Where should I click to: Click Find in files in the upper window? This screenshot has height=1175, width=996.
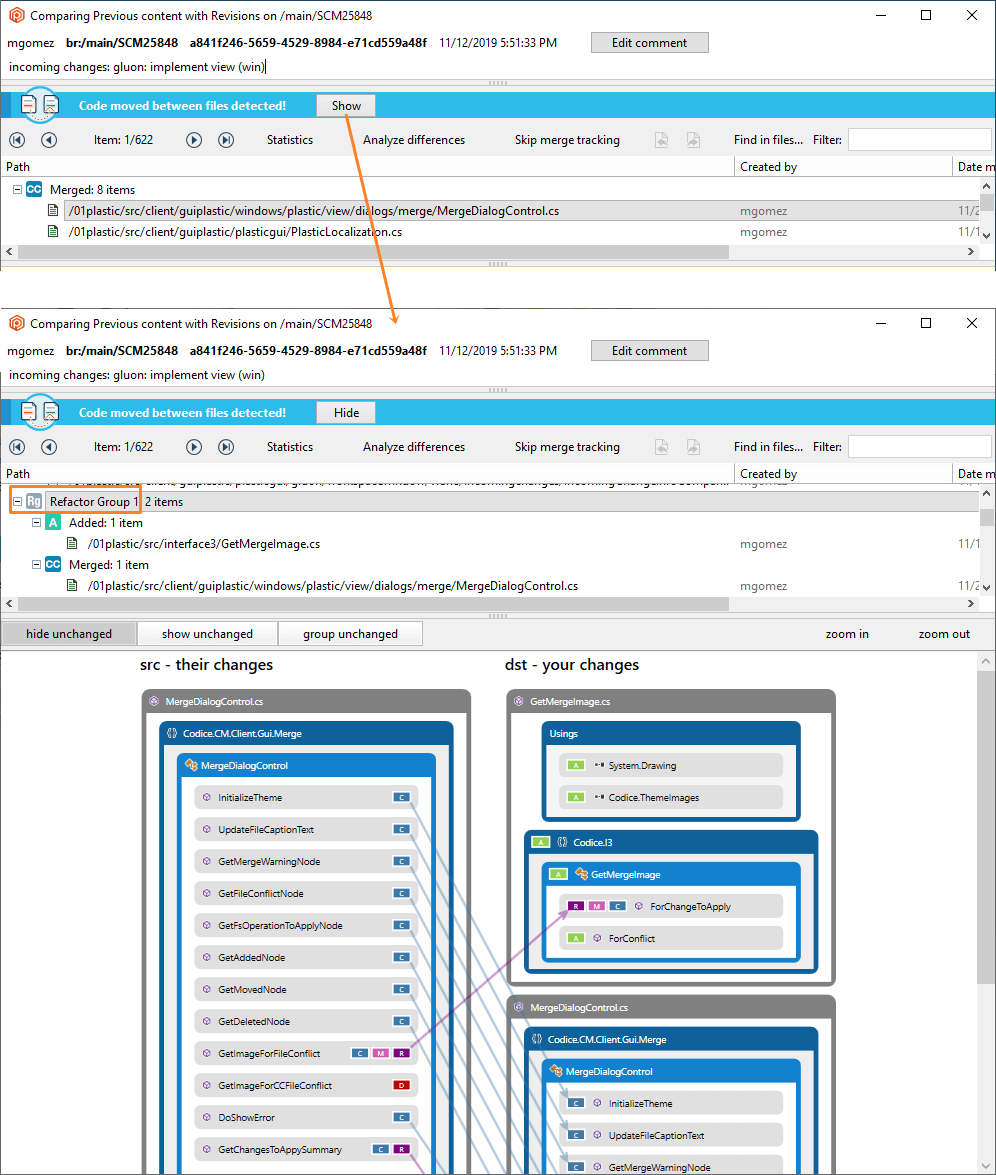click(768, 140)
